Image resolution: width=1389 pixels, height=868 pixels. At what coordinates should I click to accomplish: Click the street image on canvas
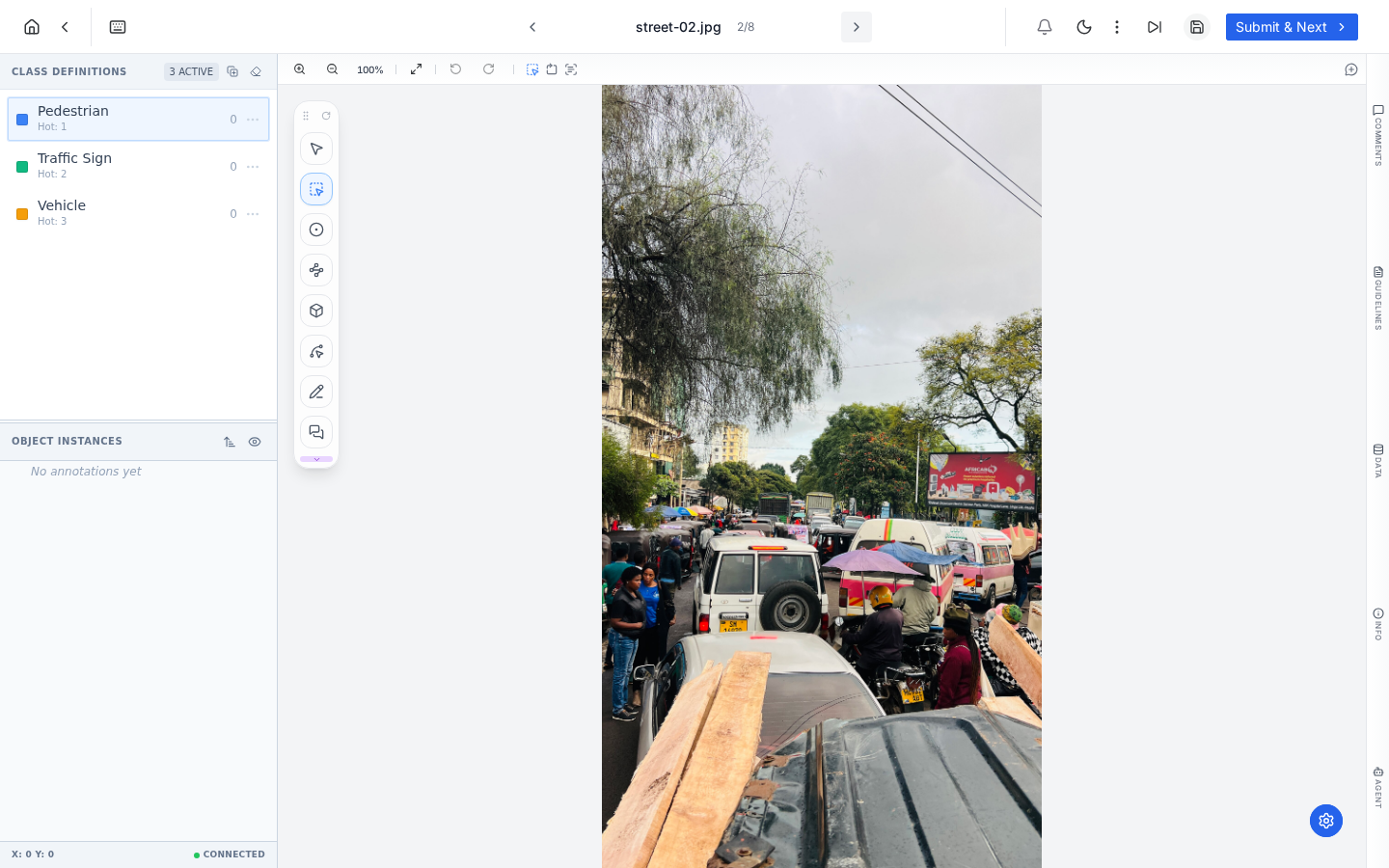pos(822,476)
